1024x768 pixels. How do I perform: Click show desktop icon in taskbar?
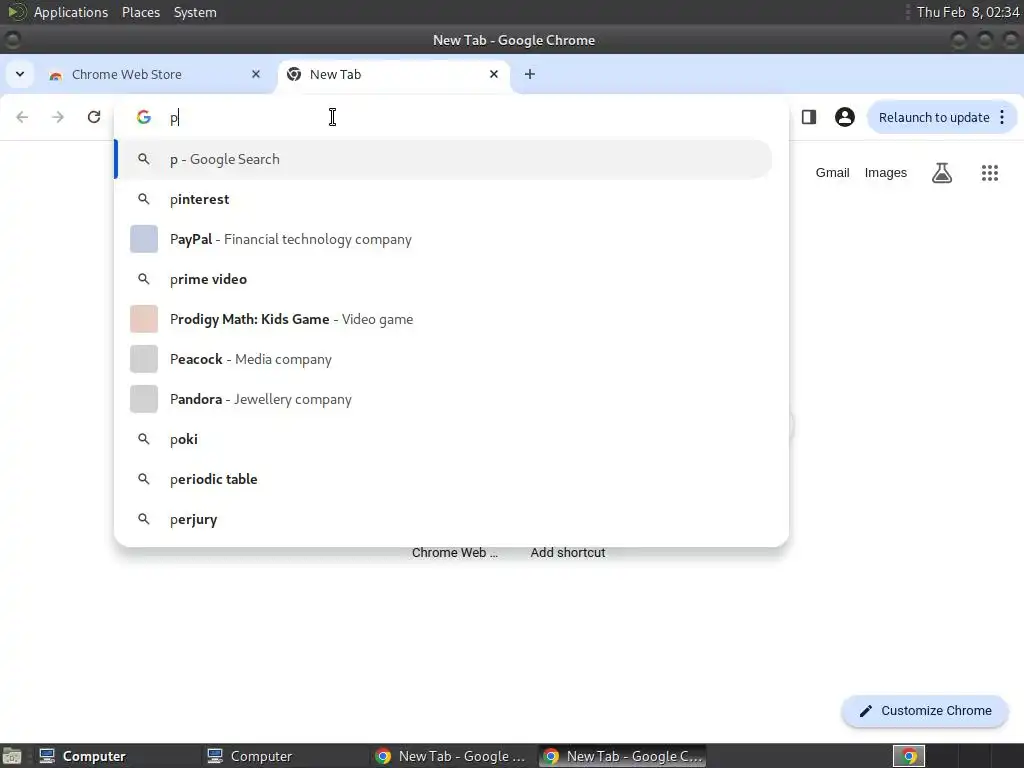pyautogui.click(x=12, y=756)
